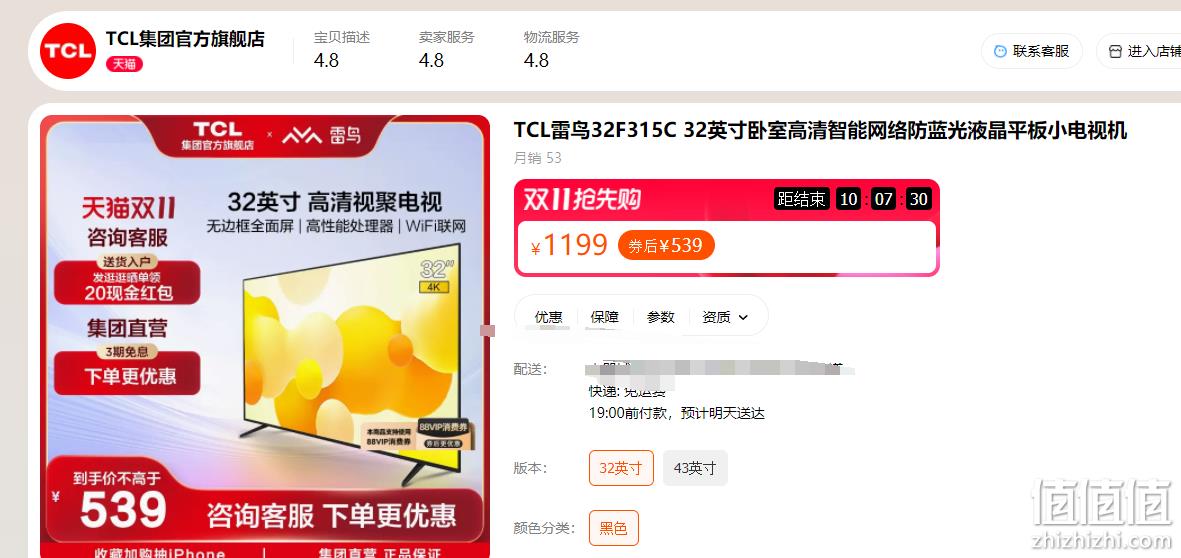
Task: Click the 联系客服 button
Action: click(x=1032, y=51)
